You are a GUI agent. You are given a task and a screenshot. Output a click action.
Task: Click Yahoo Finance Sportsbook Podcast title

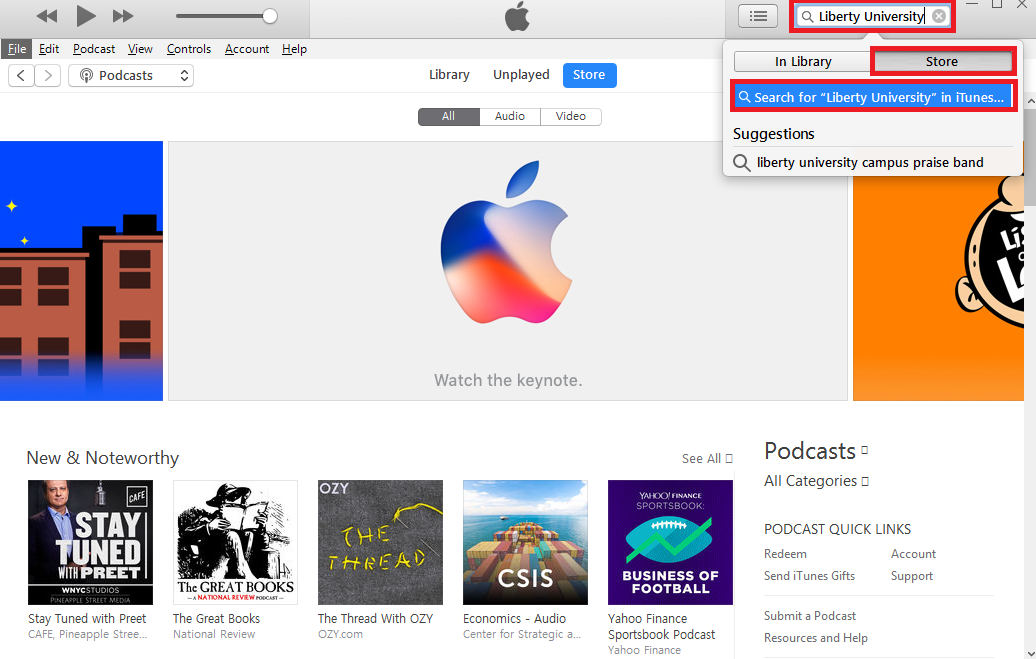click(x=661, y=627)
